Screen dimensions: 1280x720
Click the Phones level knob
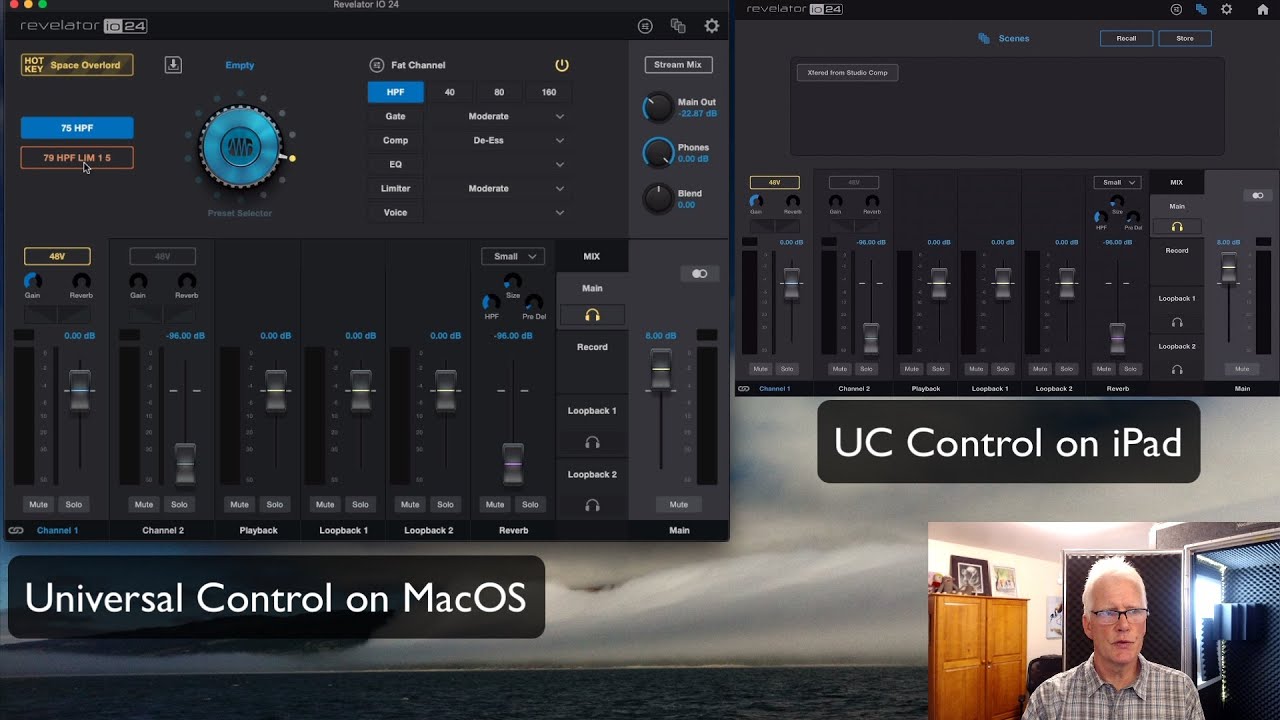[658, 153]
